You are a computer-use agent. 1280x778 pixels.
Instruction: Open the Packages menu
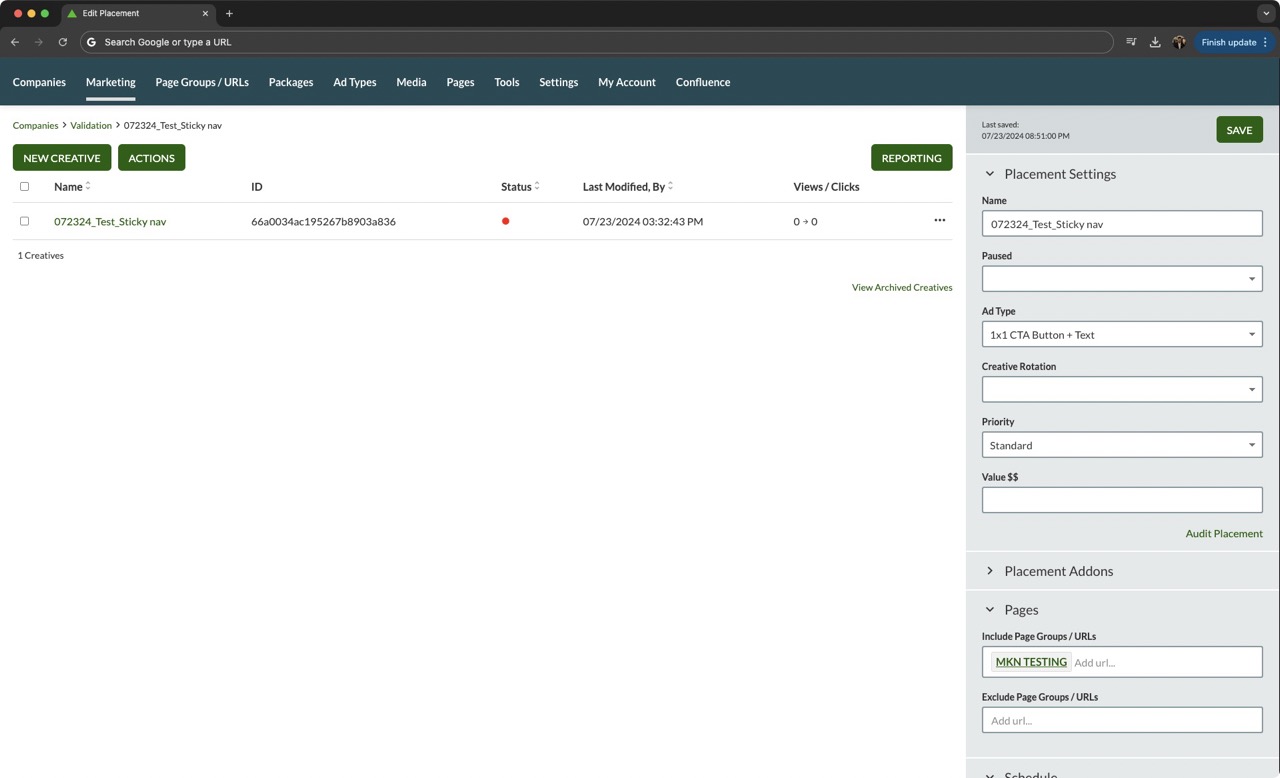pos(291,82)
